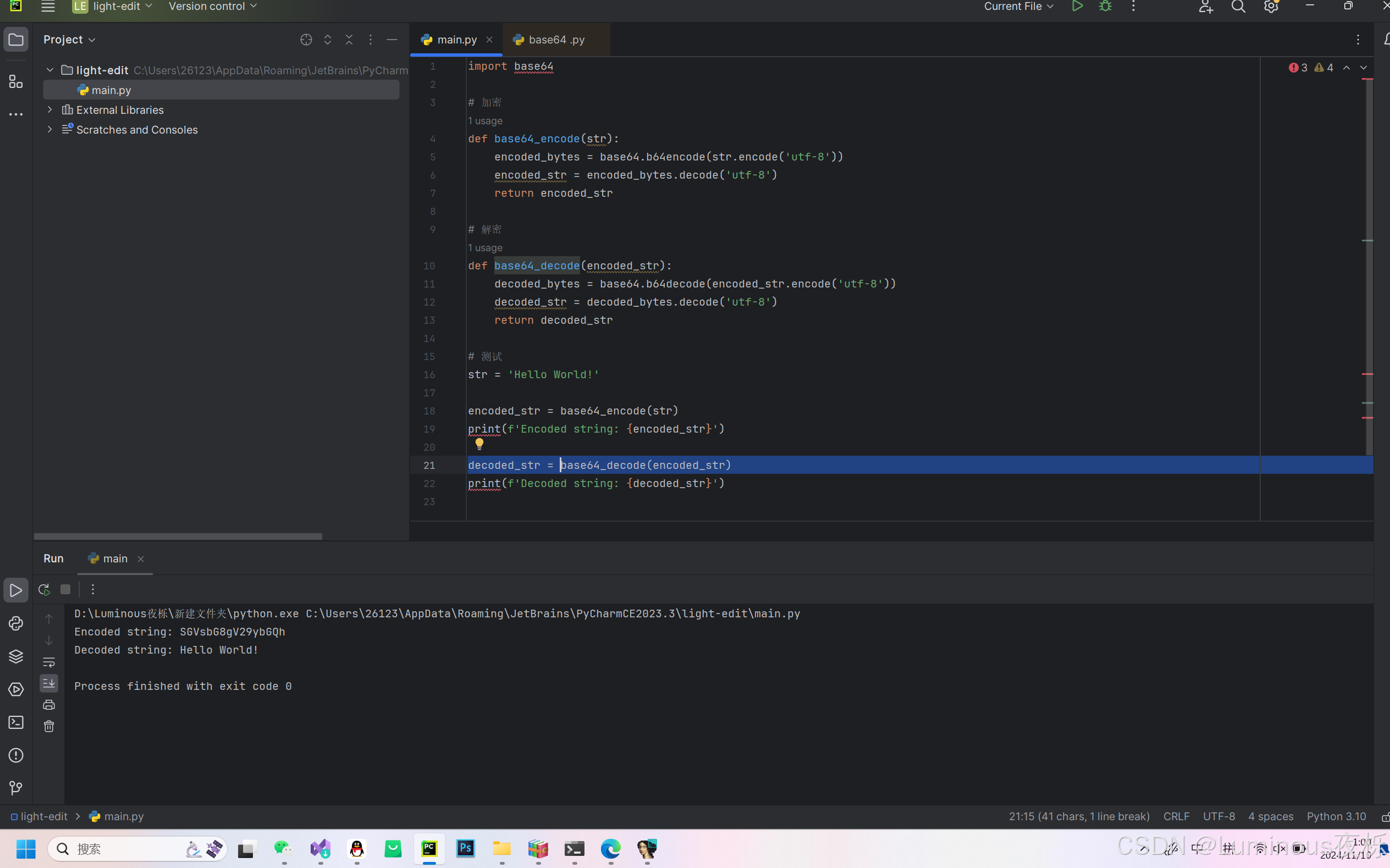Image resolution: width=1390 pixels, height=868 pixels.
Task: Open Git version control tool window
Action: 16,788
